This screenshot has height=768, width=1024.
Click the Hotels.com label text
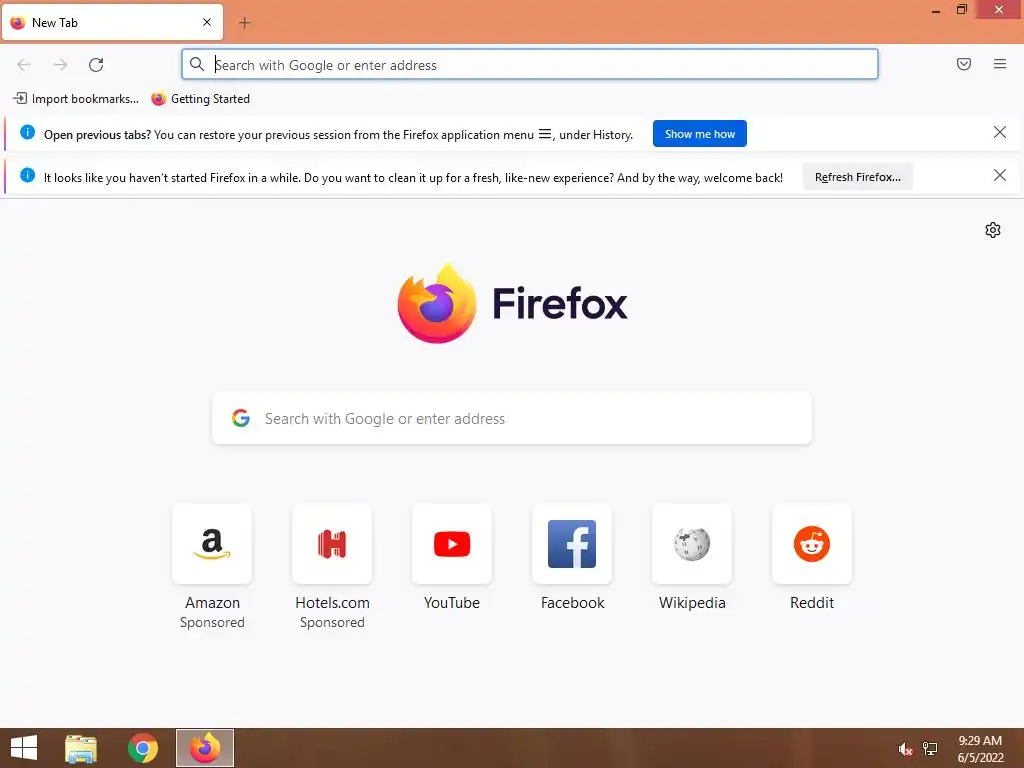[332, 603]
